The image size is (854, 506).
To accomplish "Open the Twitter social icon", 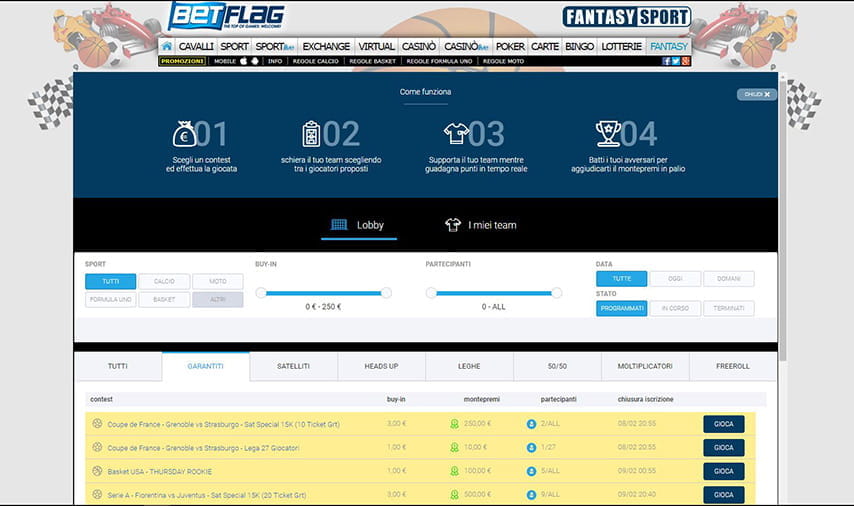I will 676,61.
